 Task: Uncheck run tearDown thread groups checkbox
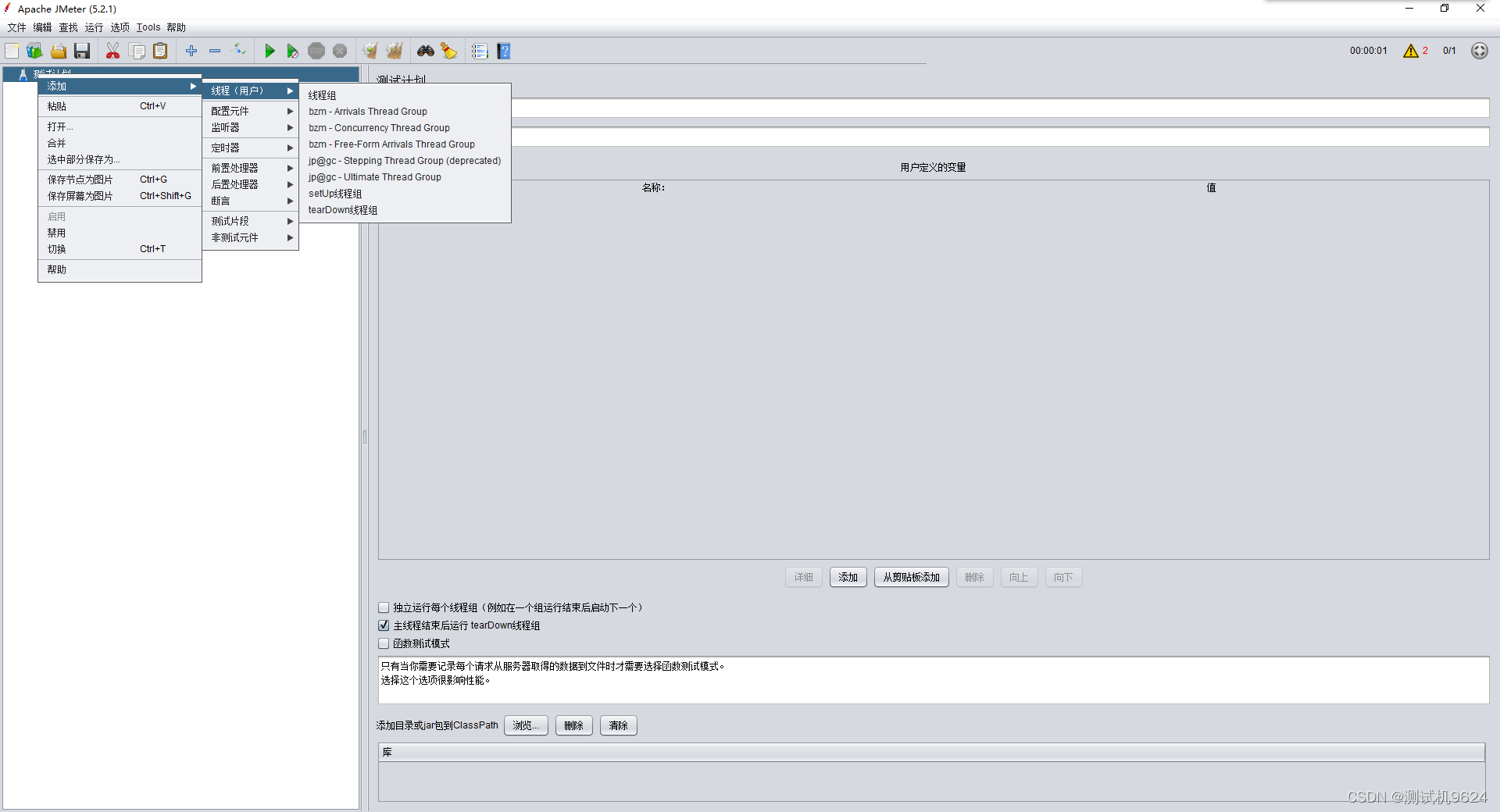(x=384, y=625)
